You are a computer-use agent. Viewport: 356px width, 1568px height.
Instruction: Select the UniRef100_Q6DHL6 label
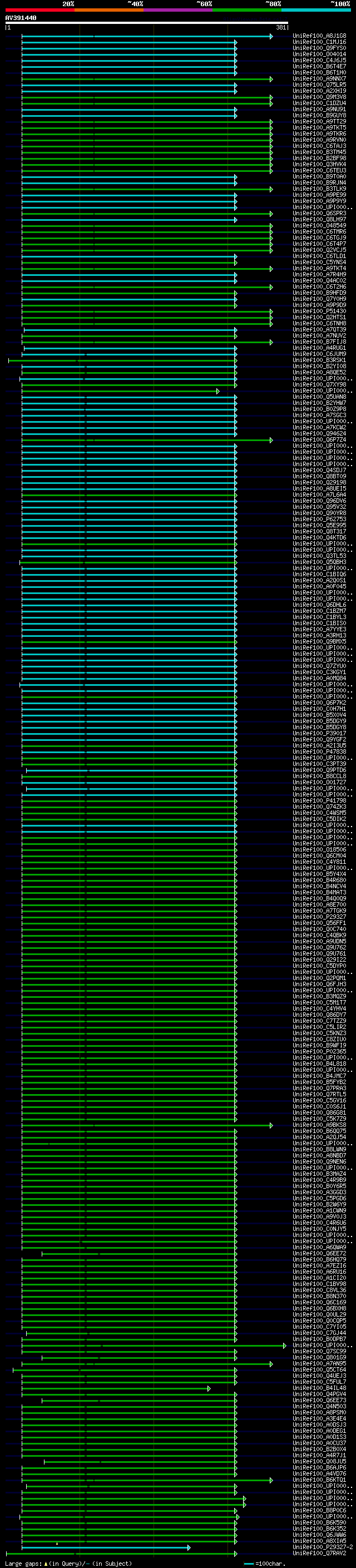click(x=319, y=605)
